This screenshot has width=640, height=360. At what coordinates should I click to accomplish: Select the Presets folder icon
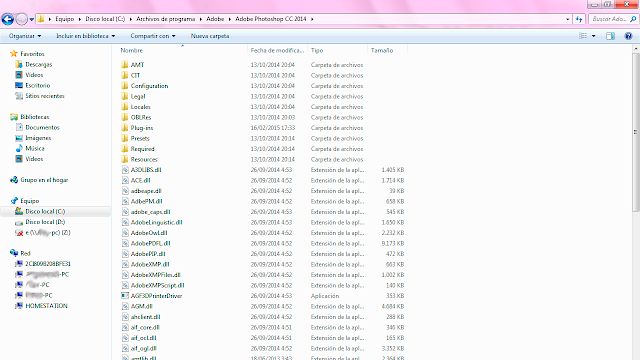tap(125, 138)
